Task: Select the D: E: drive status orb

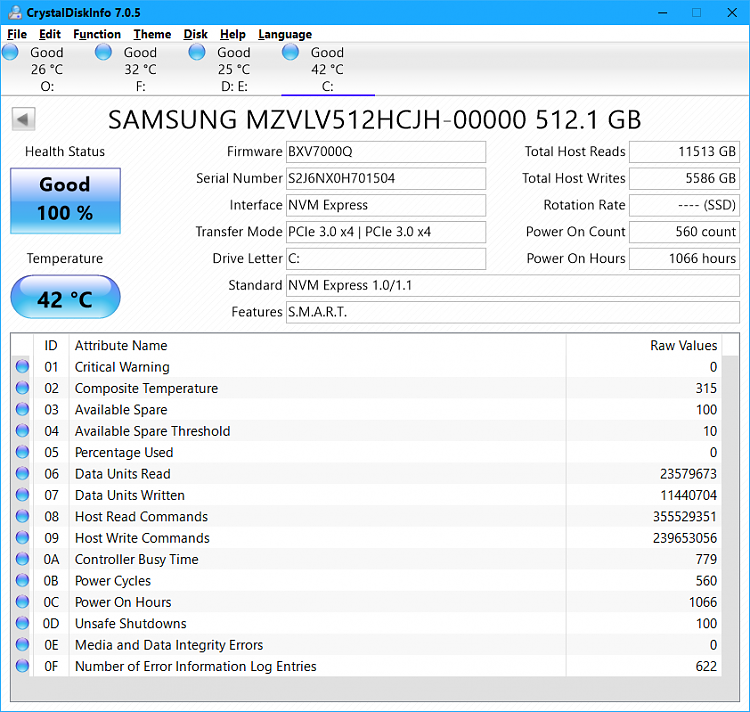Action: [x=197, y=52]
